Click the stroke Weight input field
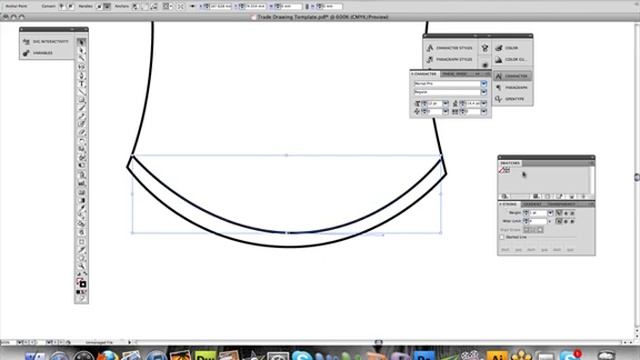This screenshot has width=640, height=360. coord(538,213)
